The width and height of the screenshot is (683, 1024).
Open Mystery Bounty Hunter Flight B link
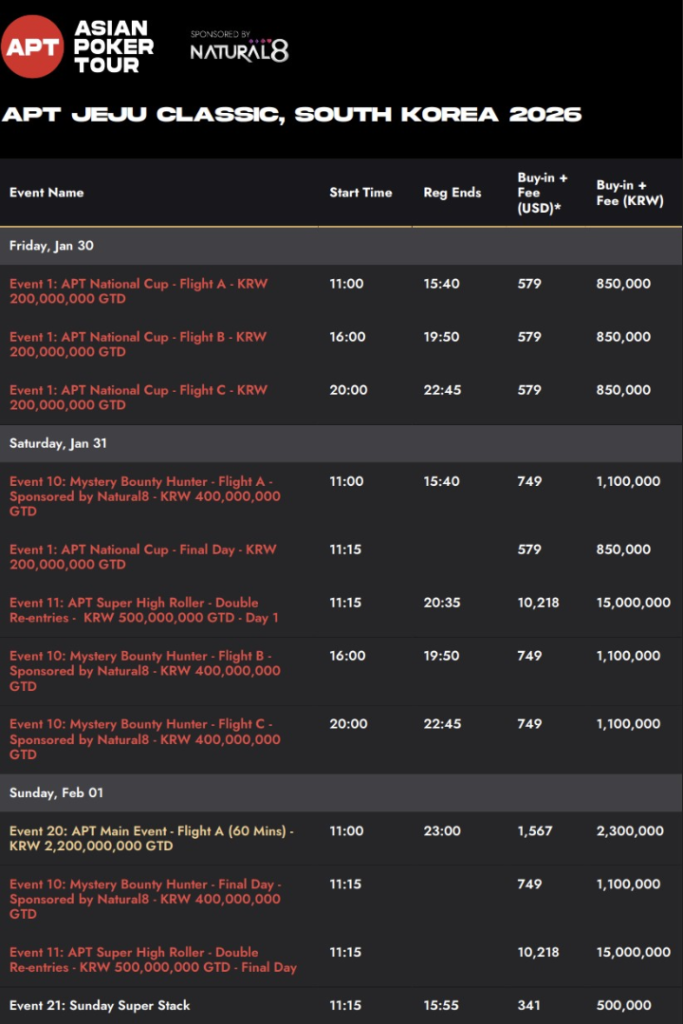[x=144, y=671]
